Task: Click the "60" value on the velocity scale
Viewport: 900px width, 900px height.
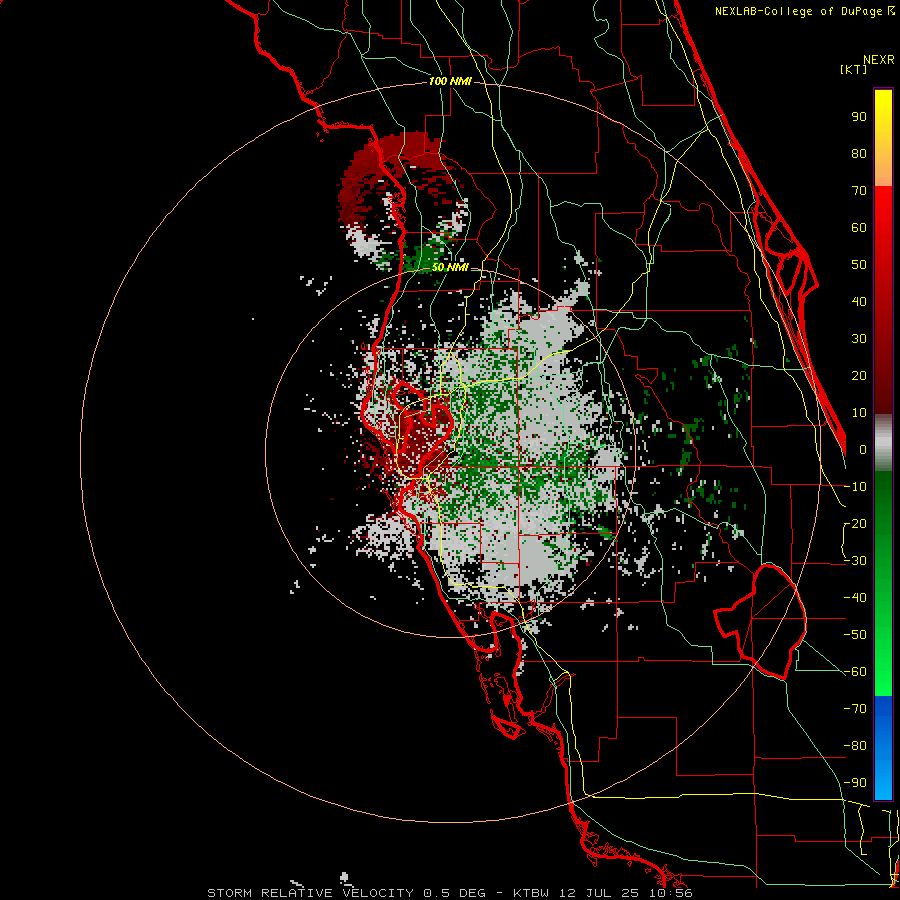Action: pyautogui.click(x=859, y=227)
